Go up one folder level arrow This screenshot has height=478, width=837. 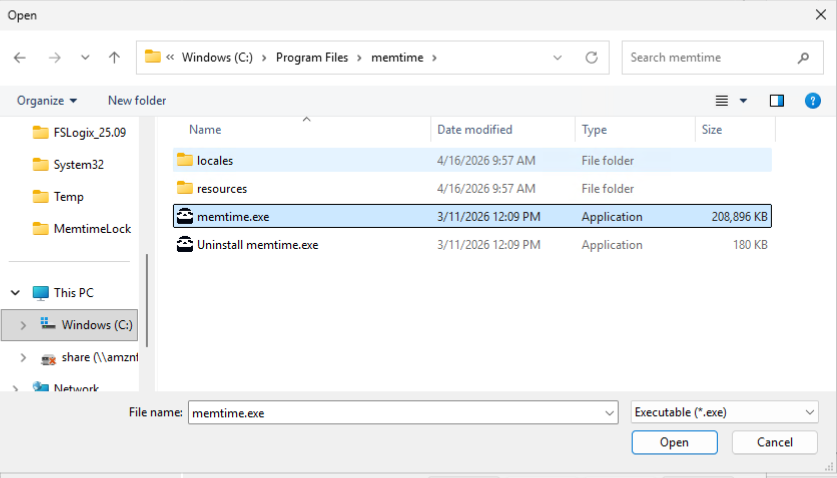114,58
